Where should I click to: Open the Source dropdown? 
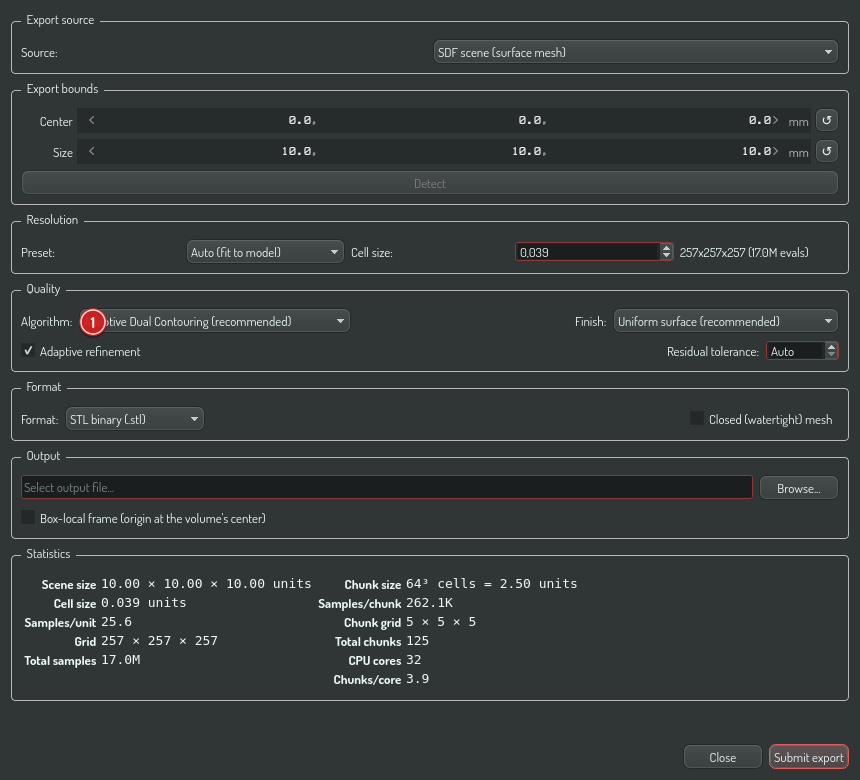[635, 52]
